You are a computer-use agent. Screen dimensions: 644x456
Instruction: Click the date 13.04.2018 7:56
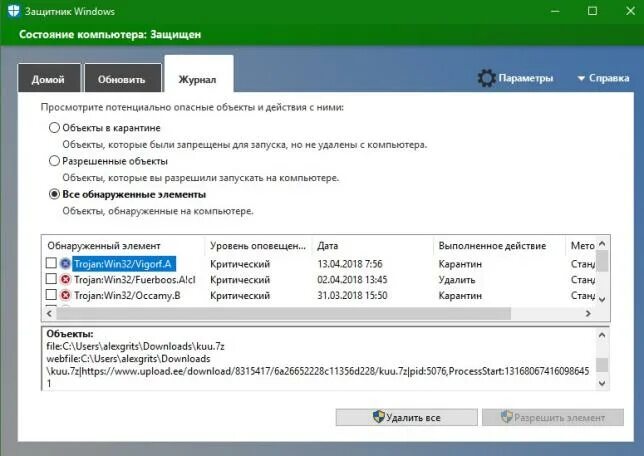(x=350, y=264)
